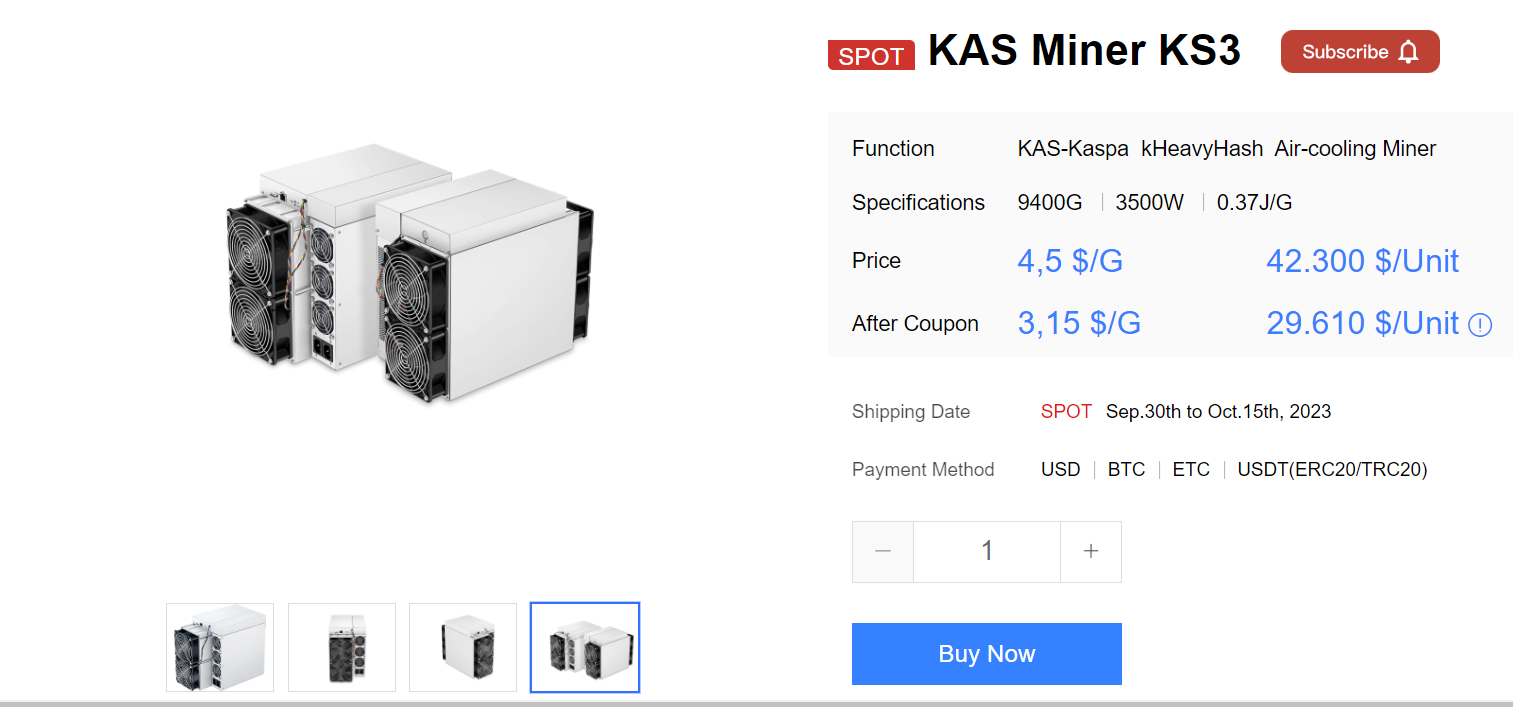Click the main product image of miners
The width and height of the screenshot is (1513, 707).
pyautogui.click(x=408, y=272)
